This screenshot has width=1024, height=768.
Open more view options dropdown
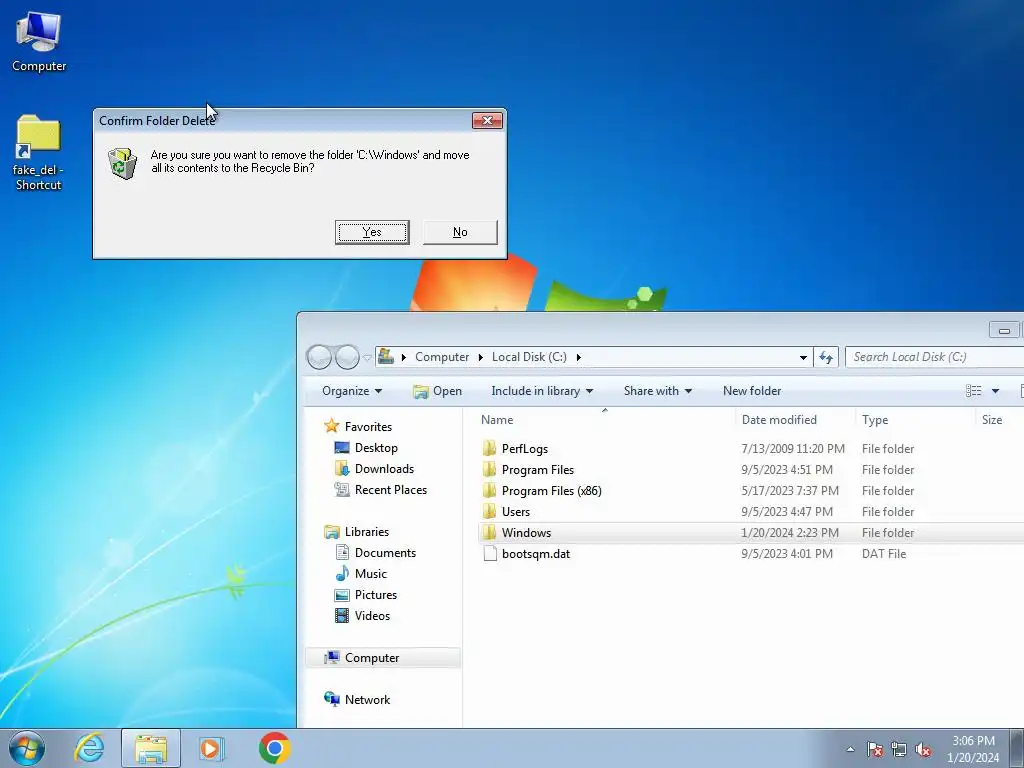coord(995,391)
